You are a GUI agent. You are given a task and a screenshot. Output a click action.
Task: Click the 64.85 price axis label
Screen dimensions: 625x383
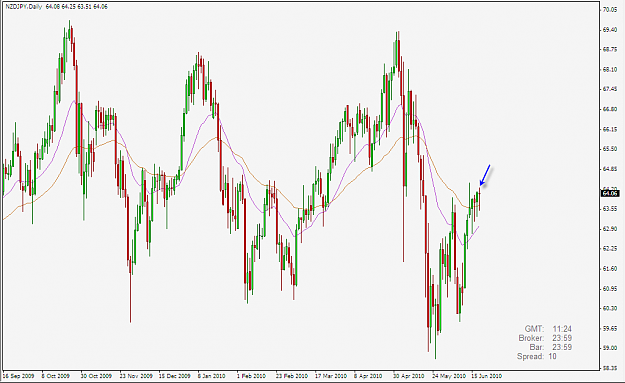click(610, 169)
